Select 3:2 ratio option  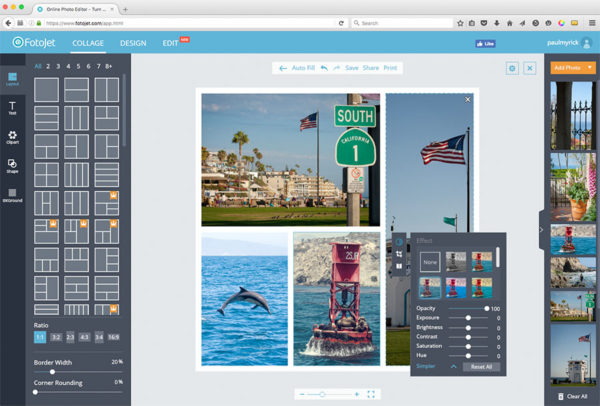tap(56, 337)
